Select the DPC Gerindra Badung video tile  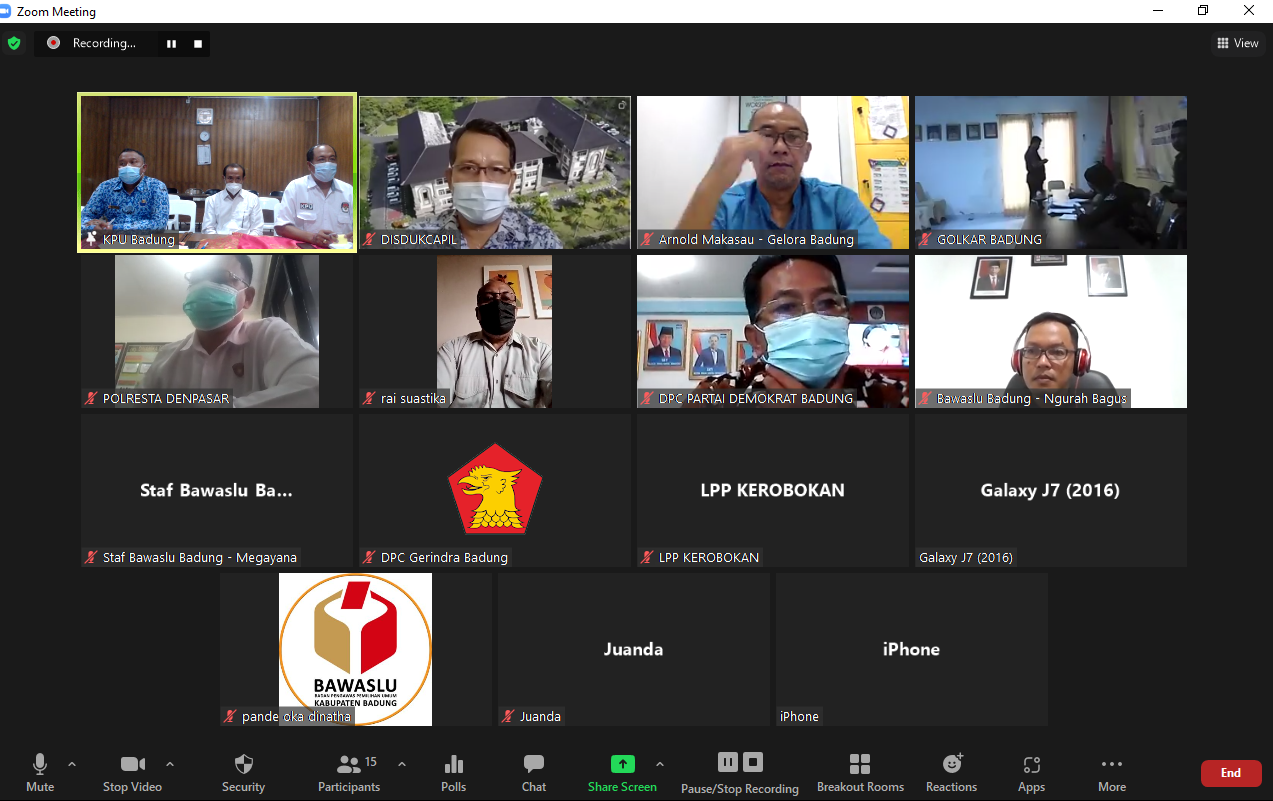[495, 491]
